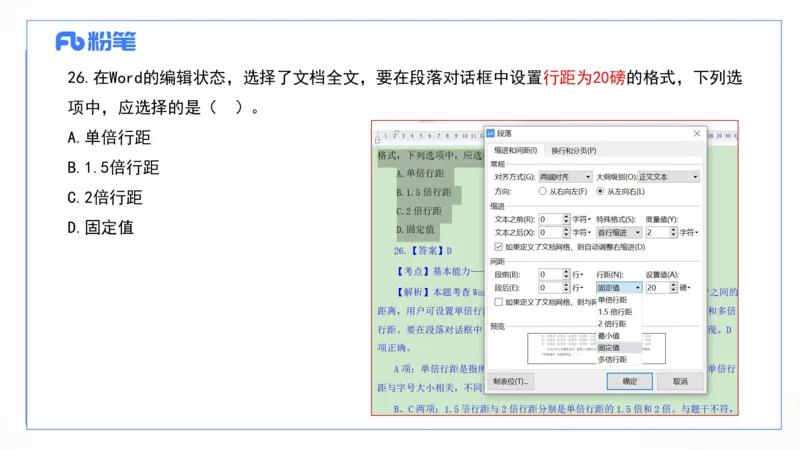Open the 文本之后 字符 unit dropdown

click(582, 233)
